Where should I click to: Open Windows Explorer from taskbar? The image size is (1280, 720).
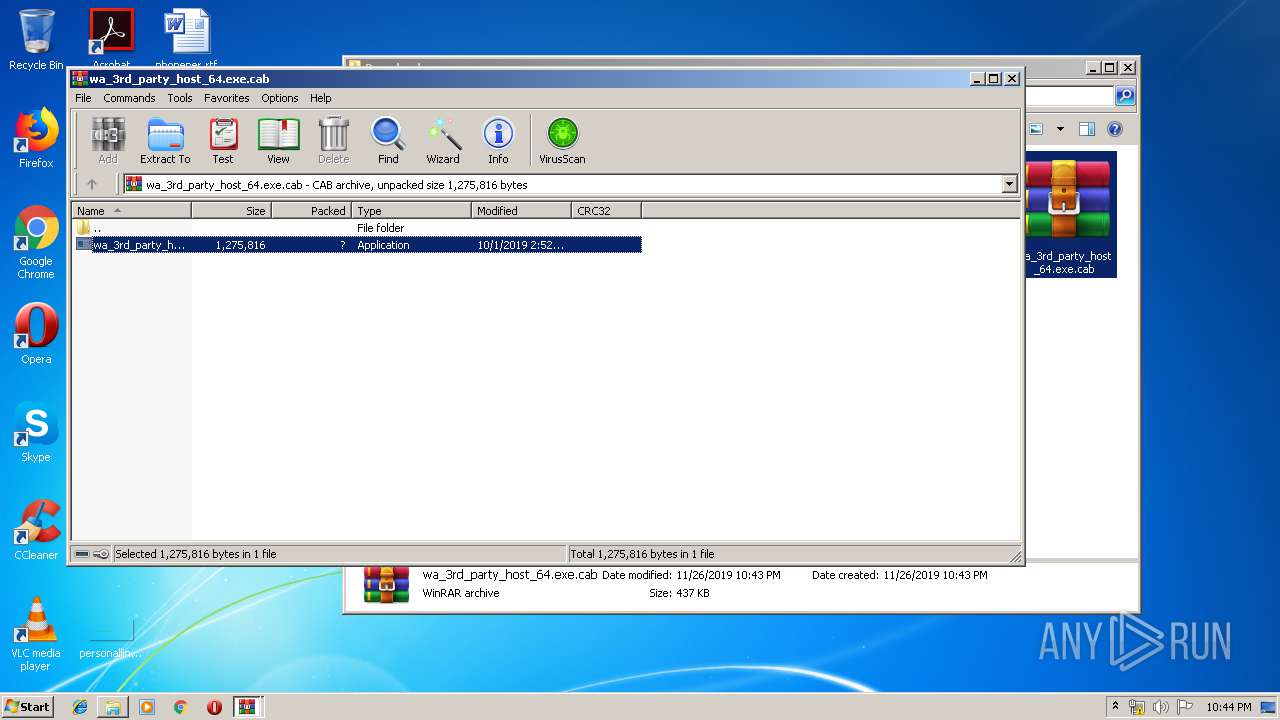point(113,707)
